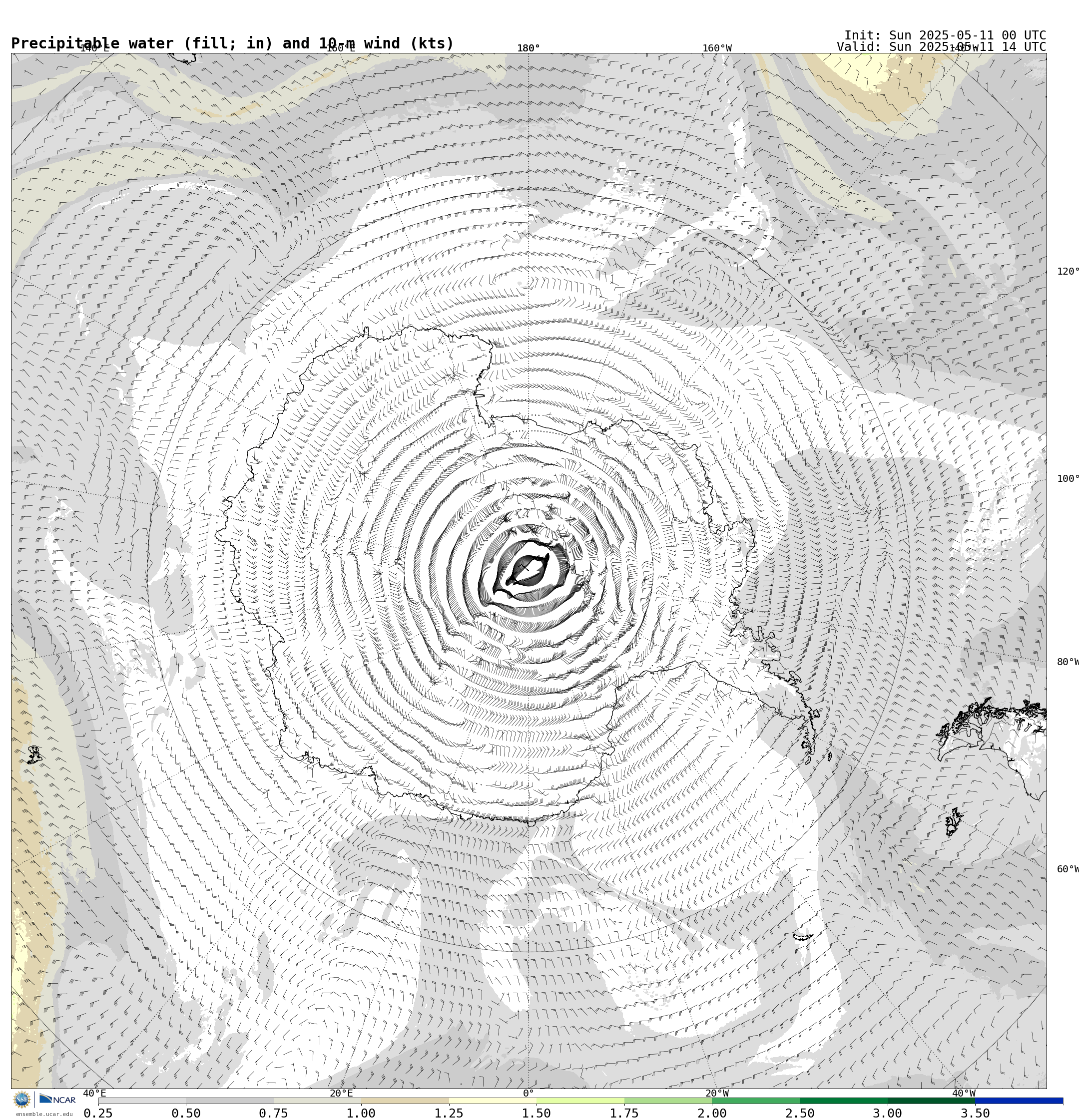This screenshot has height=1120, width=1079.
Task: Click the '100°W' longitude label on right
Action: (1068, 479)
